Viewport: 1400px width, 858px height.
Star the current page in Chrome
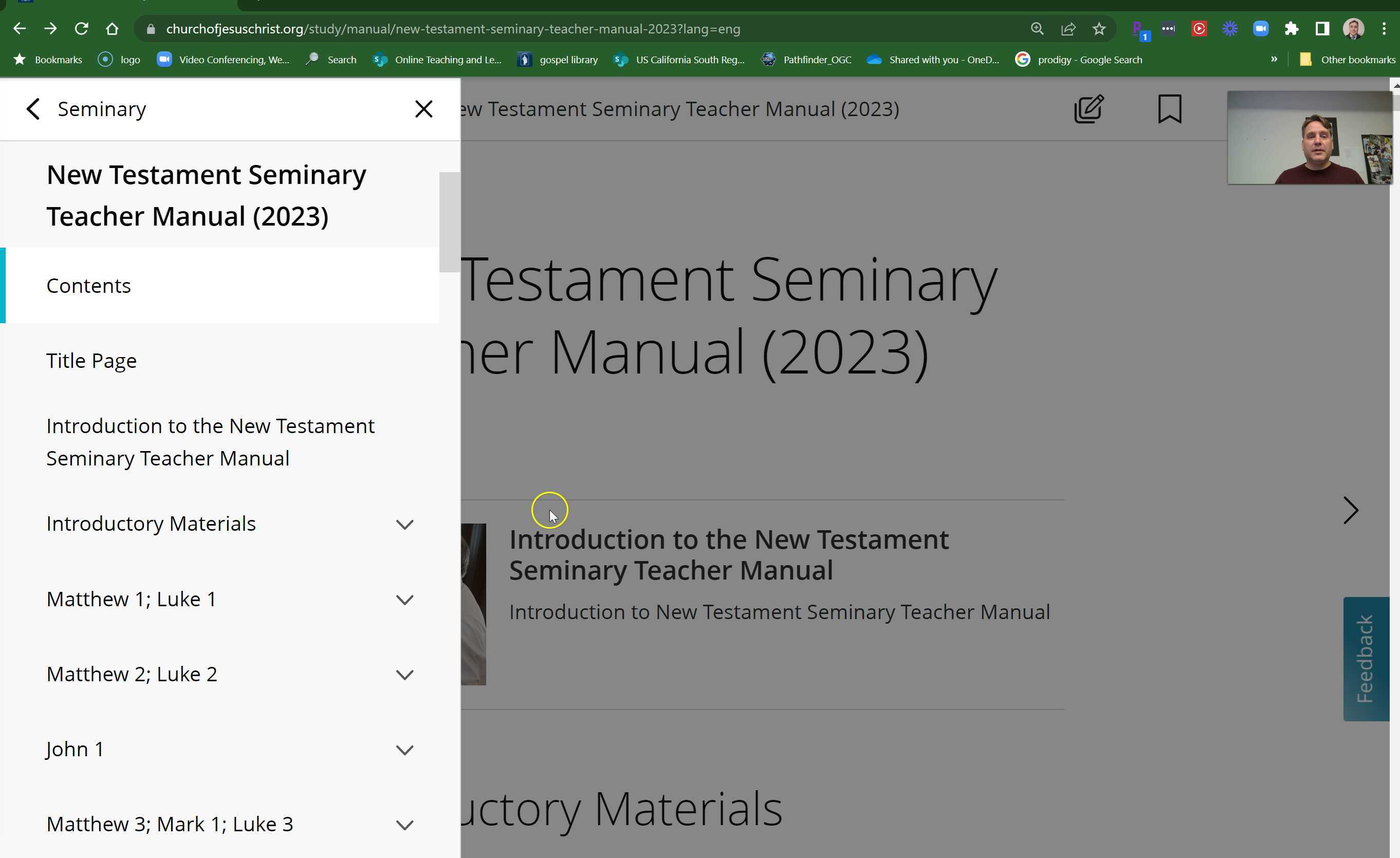tap(1098, 28)
